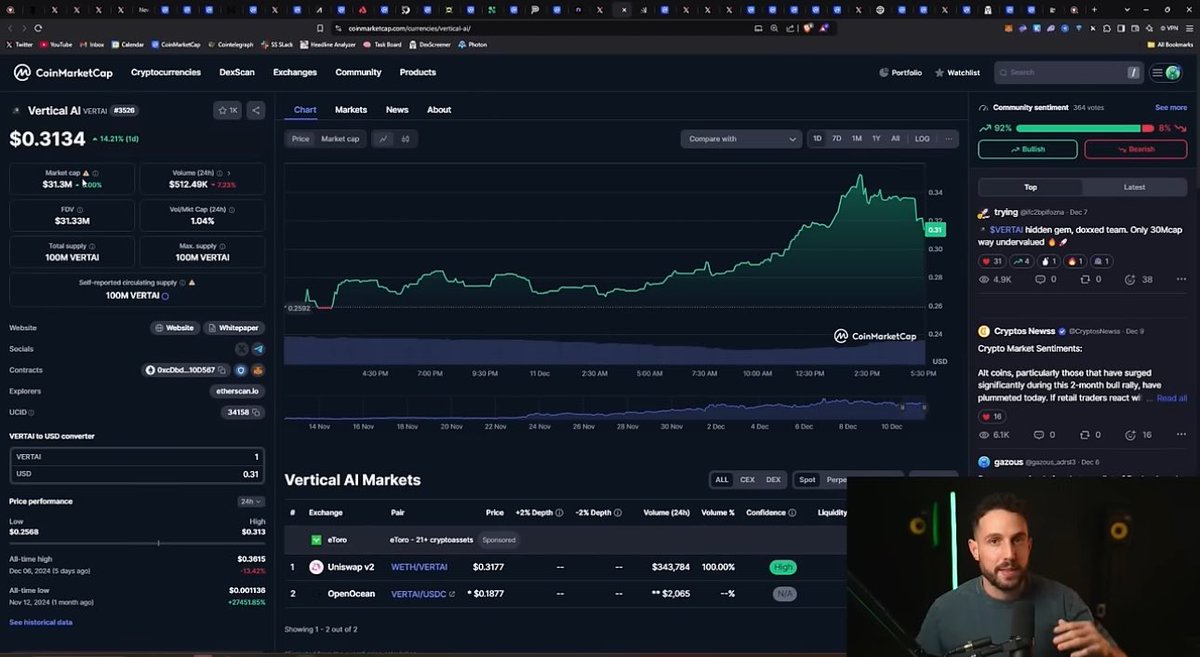Screen dimensions: 1200x657
Task: Click the FDV info icon
Action: 82,209
